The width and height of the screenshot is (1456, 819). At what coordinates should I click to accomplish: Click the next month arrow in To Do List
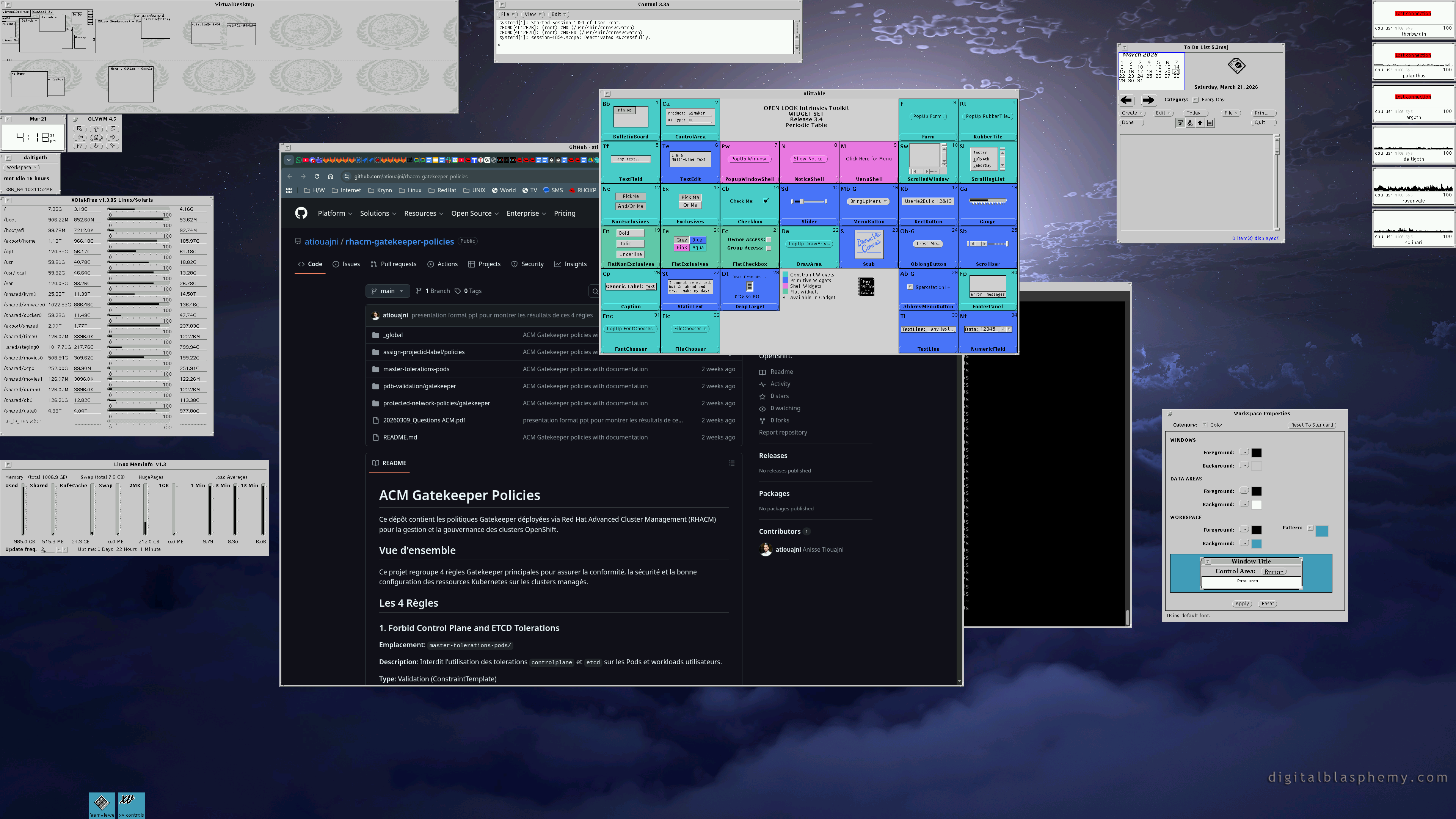click(1149, 100)
